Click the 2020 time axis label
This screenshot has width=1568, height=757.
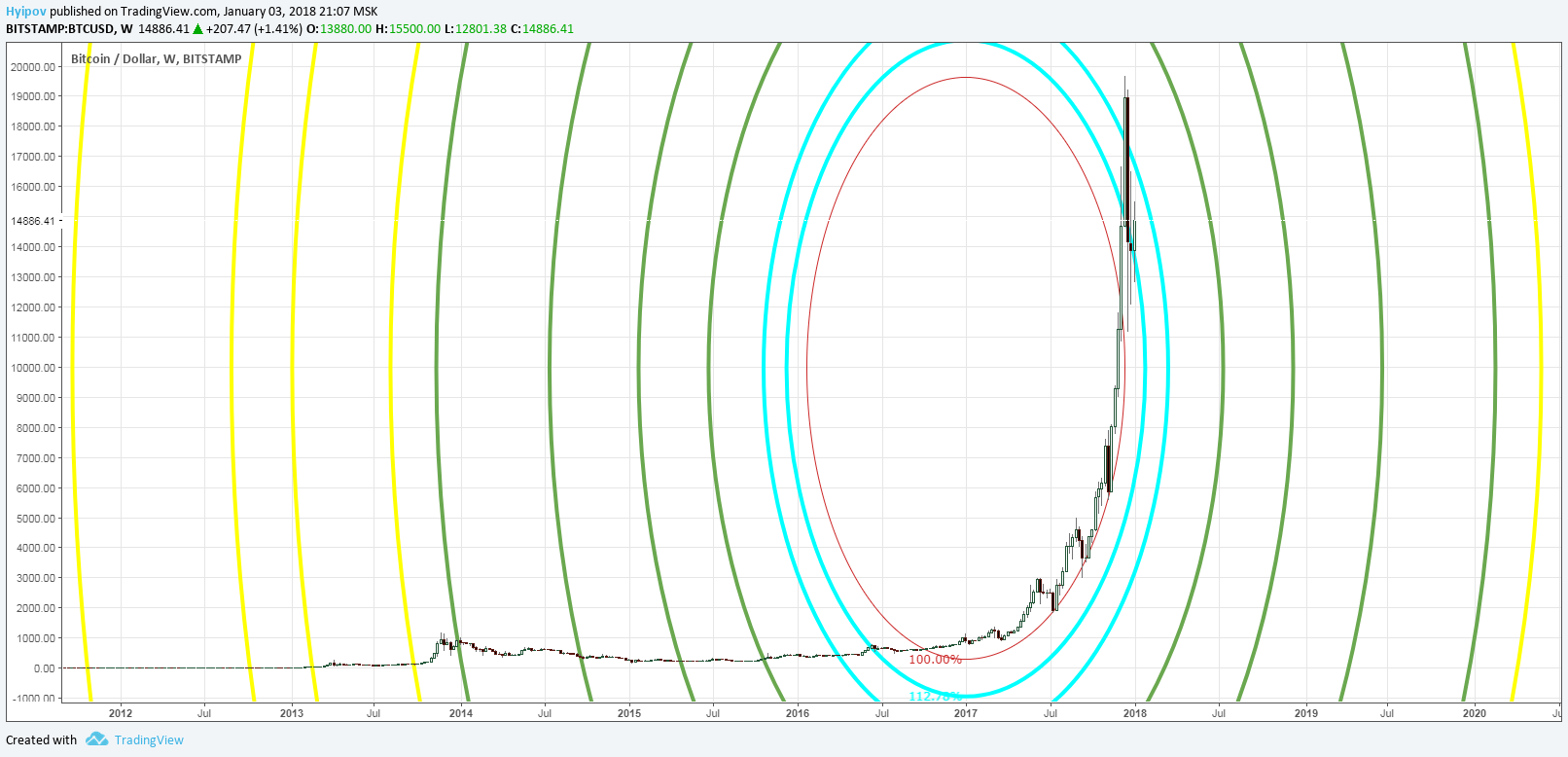tap(1475, 713)
